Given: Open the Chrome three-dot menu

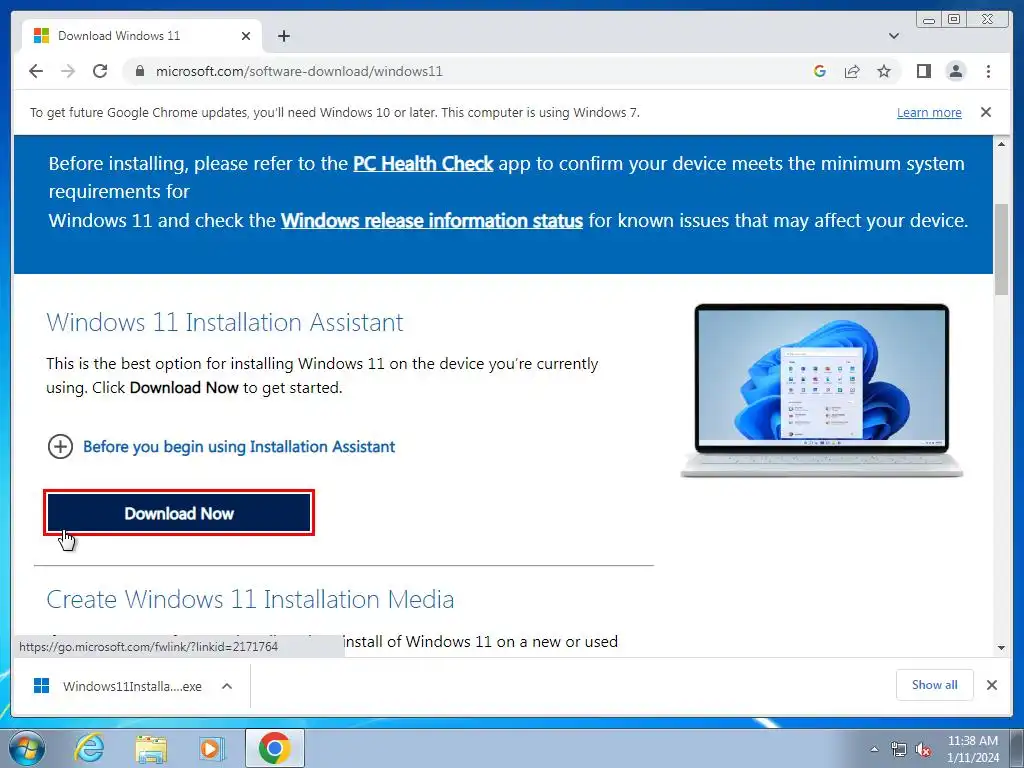Looking at the screenshot, I should (988, 71).
